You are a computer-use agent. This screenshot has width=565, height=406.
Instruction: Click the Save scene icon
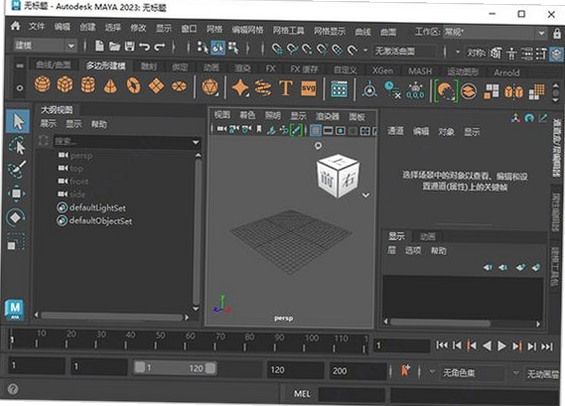[x=130, y=46]
